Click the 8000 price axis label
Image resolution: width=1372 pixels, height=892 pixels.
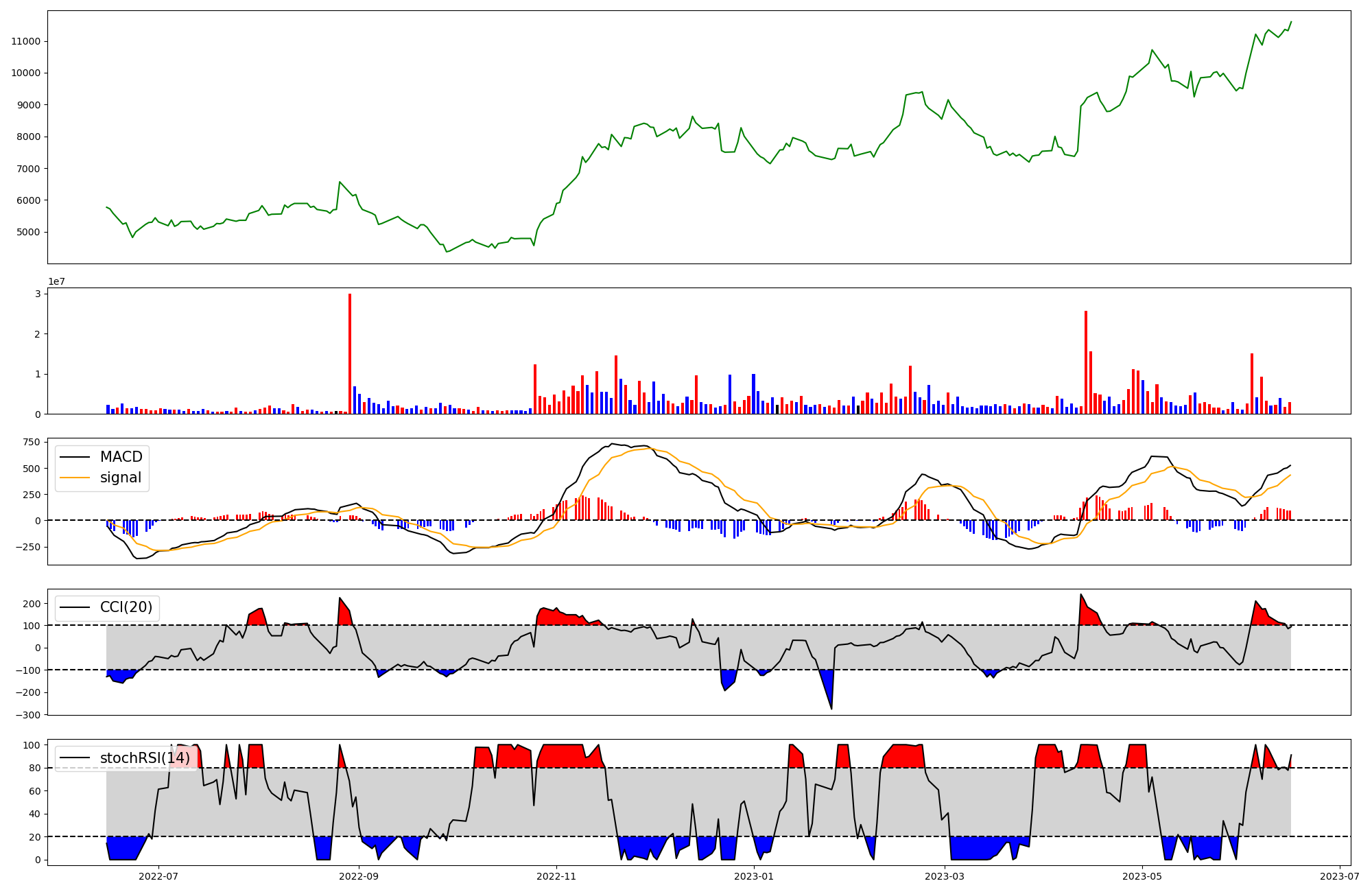[29, 137]
